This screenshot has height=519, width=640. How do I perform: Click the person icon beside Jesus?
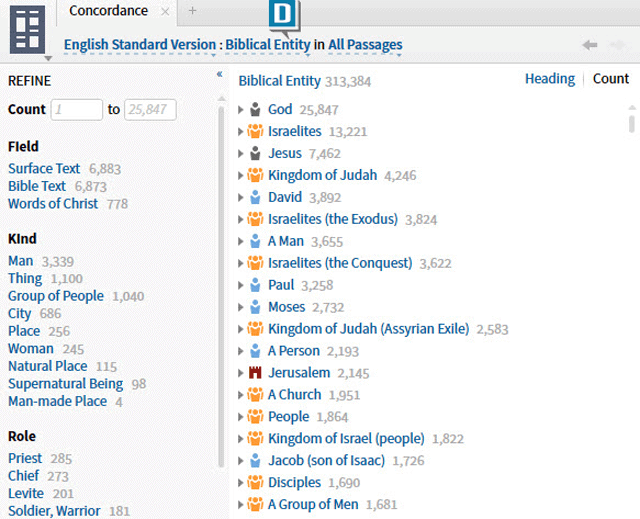tap(255, 153)
